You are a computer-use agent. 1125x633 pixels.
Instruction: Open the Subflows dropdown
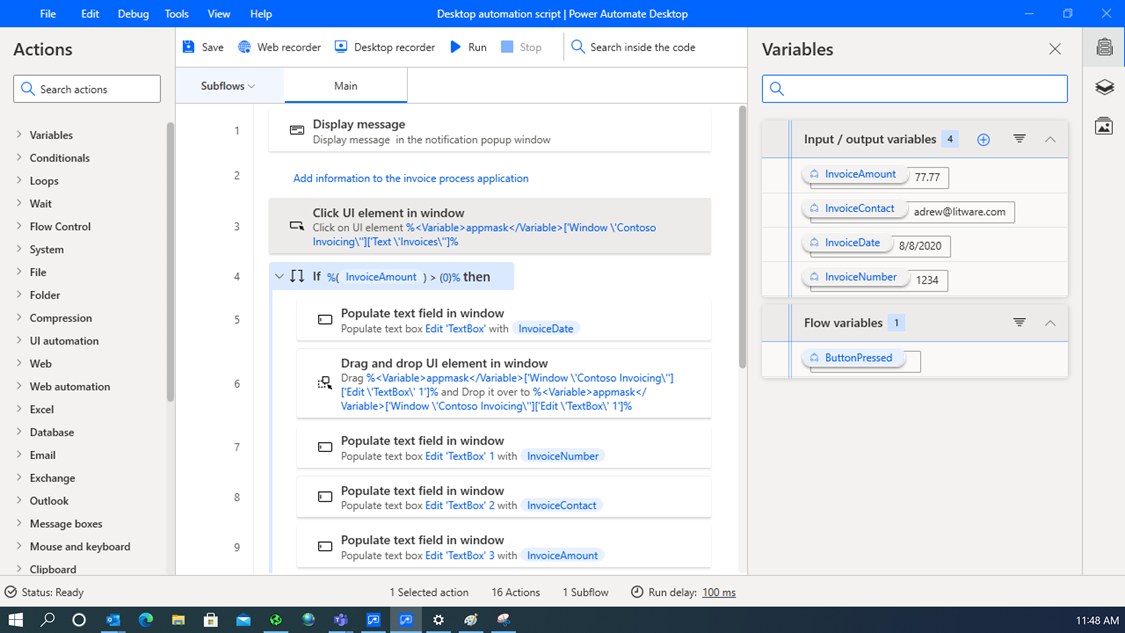pyautogui.click(x=228, y=85)
